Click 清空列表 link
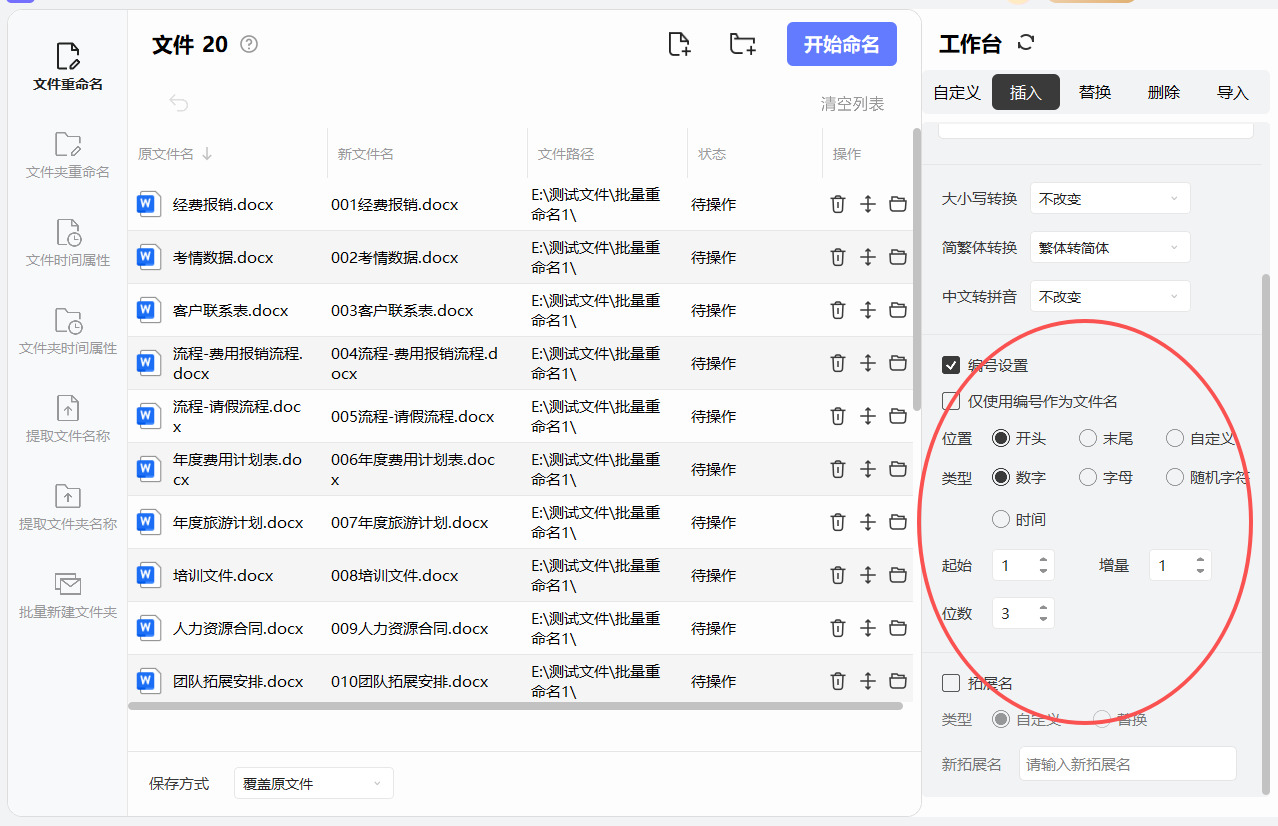This screenshot has width=1278, height=826. (x=852, y=104)
